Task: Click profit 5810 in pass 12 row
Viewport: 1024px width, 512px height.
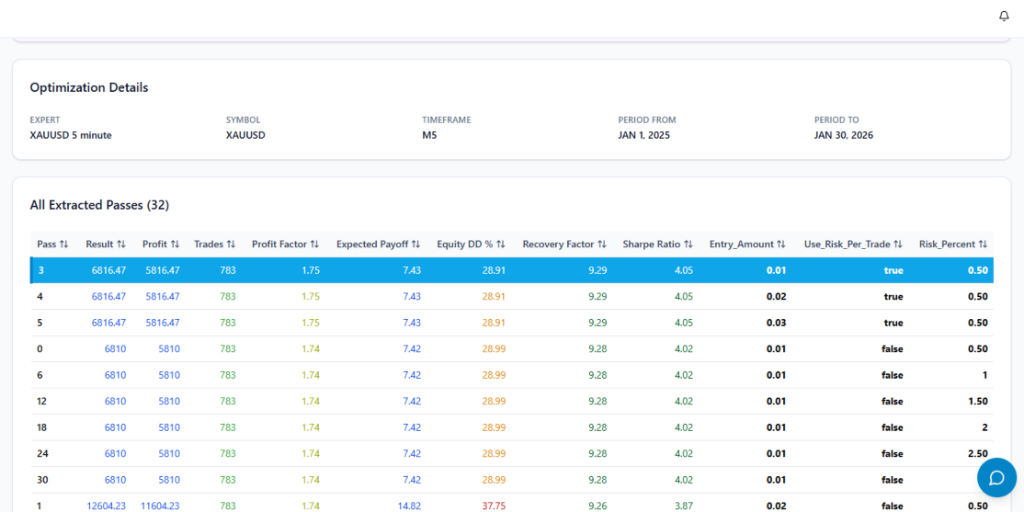Action: [169, 401]
